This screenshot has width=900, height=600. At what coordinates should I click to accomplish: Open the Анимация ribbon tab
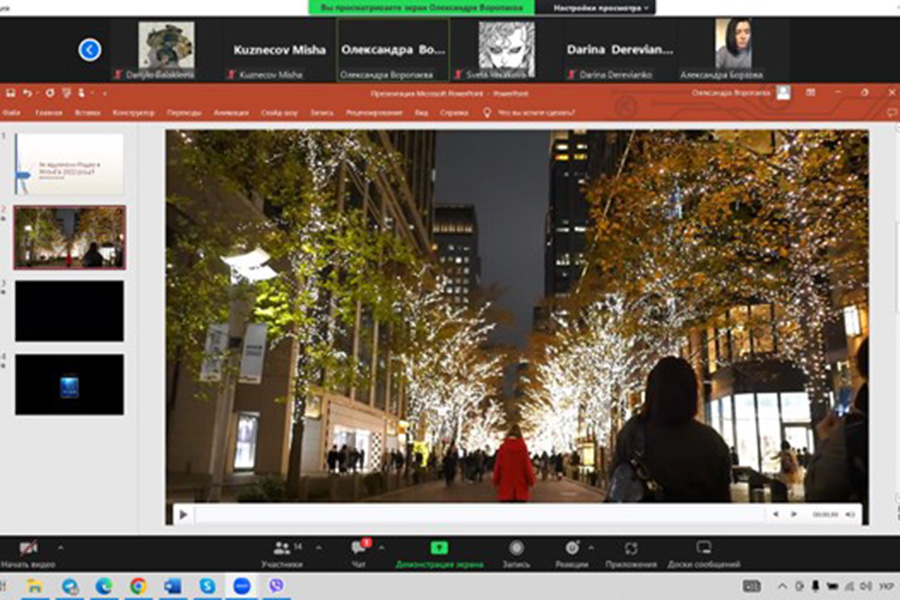(x=231, y=113)
